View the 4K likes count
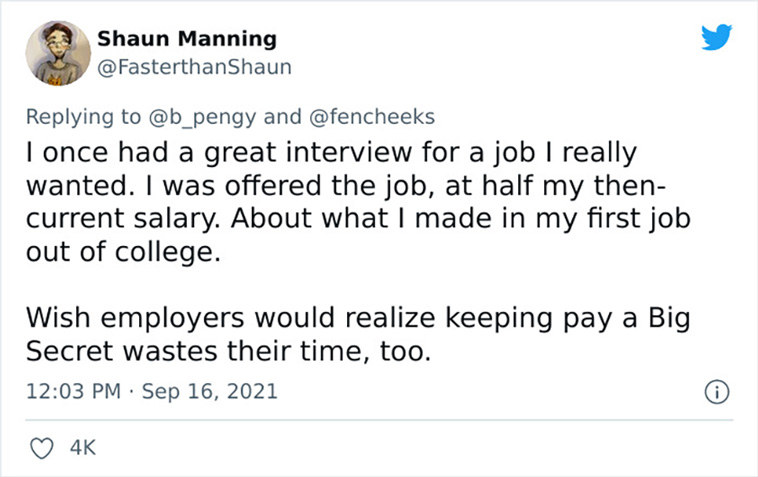 point(83,448)
